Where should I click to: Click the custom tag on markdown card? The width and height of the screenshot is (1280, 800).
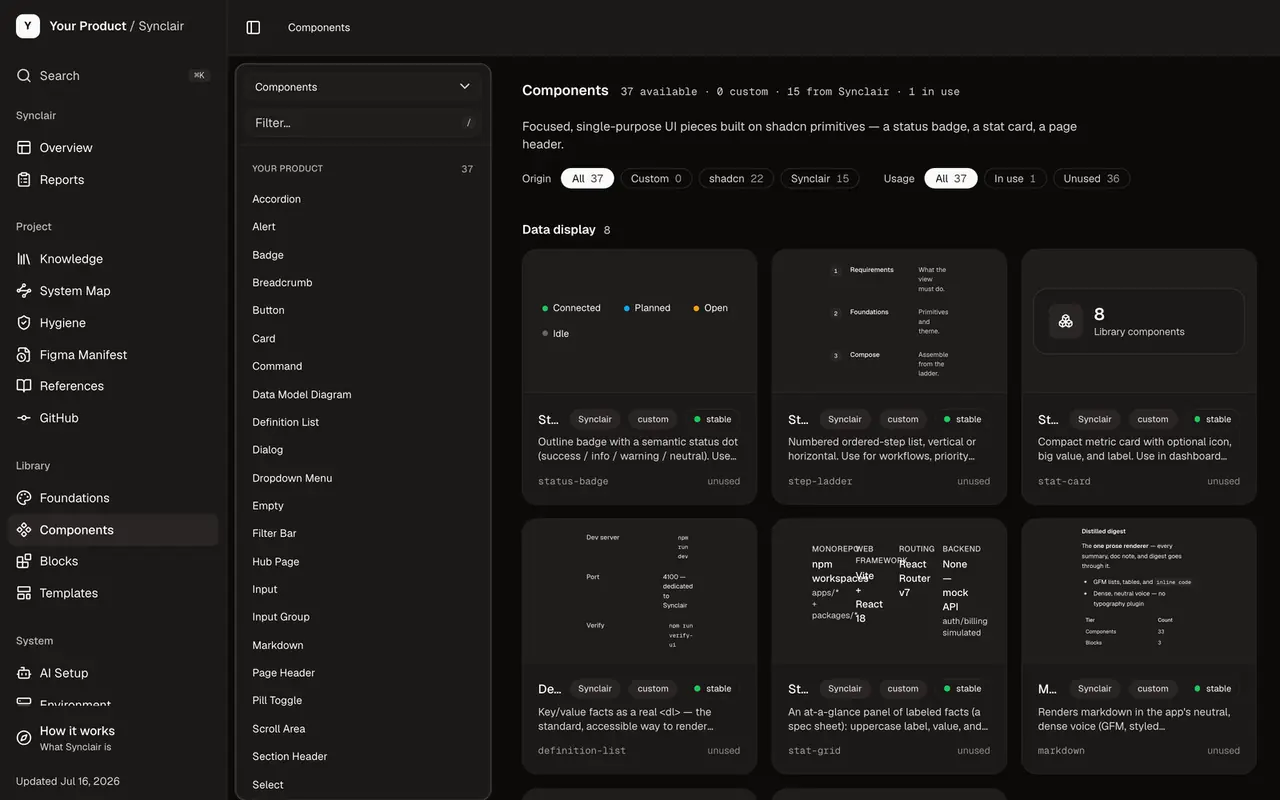pos(1153,688)
